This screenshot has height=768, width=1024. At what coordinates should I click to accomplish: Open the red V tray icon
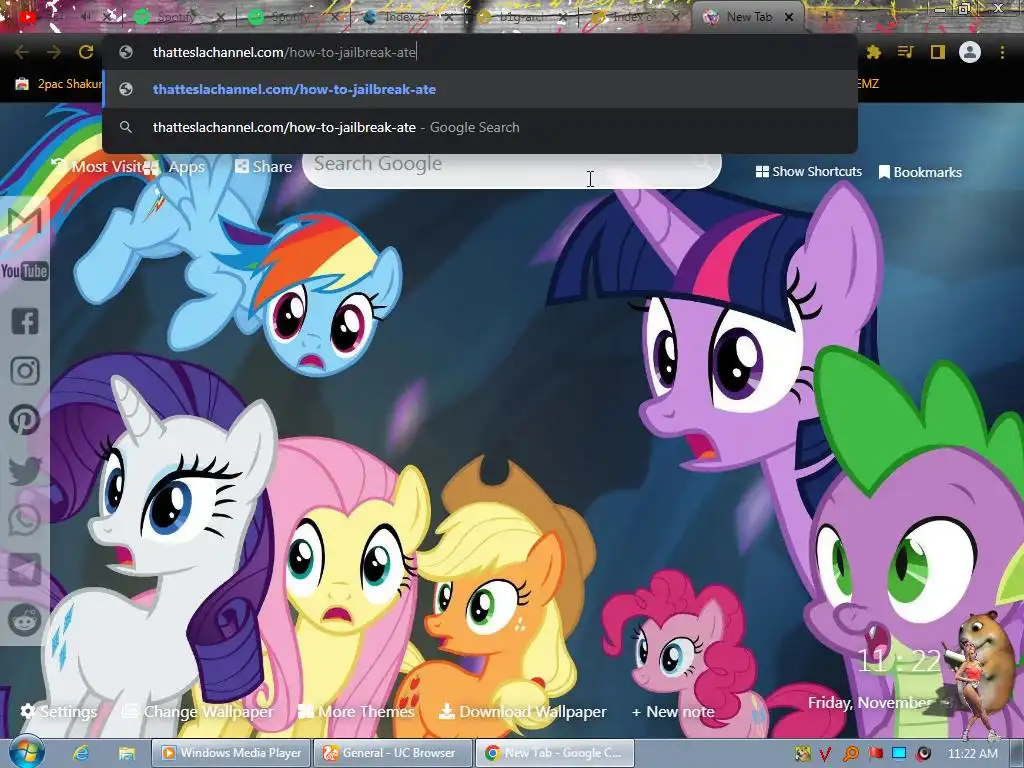point(825,754)
